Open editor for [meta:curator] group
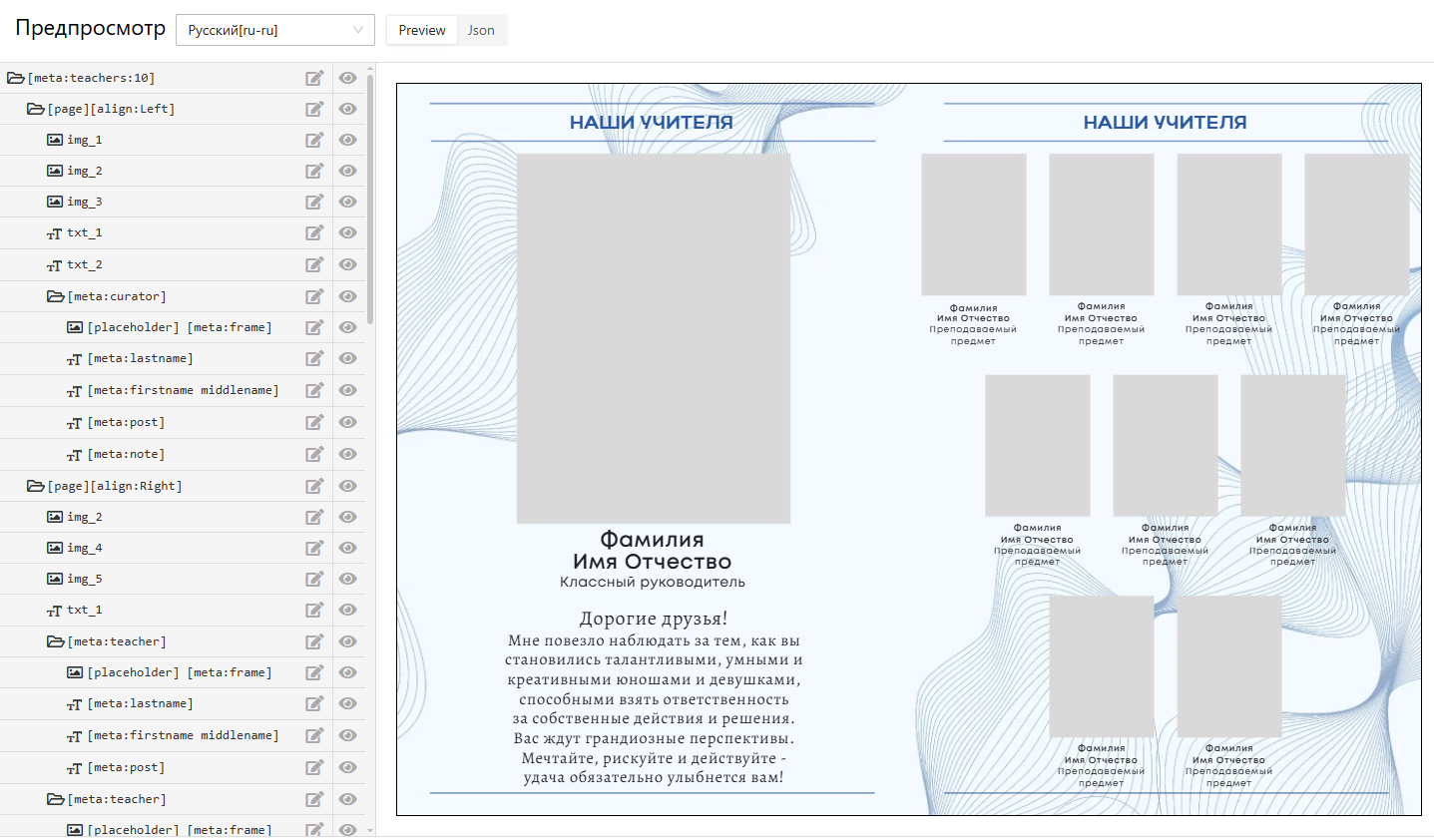 pos(314,296)
